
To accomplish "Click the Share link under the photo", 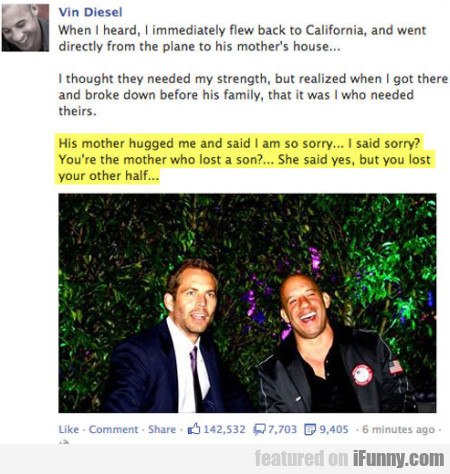I will [x=162, y=429].
